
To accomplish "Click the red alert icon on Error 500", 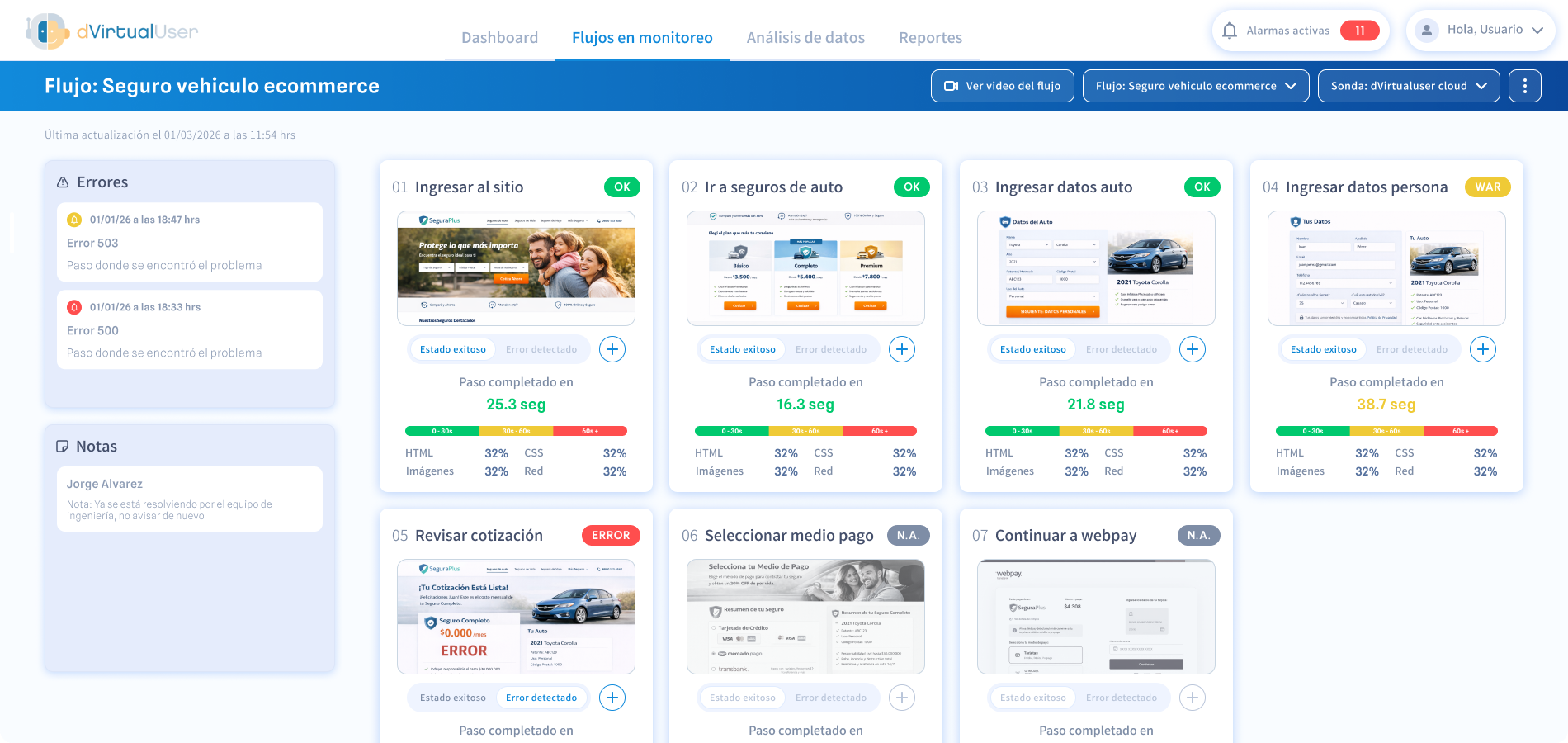I will tap(74, 307).
